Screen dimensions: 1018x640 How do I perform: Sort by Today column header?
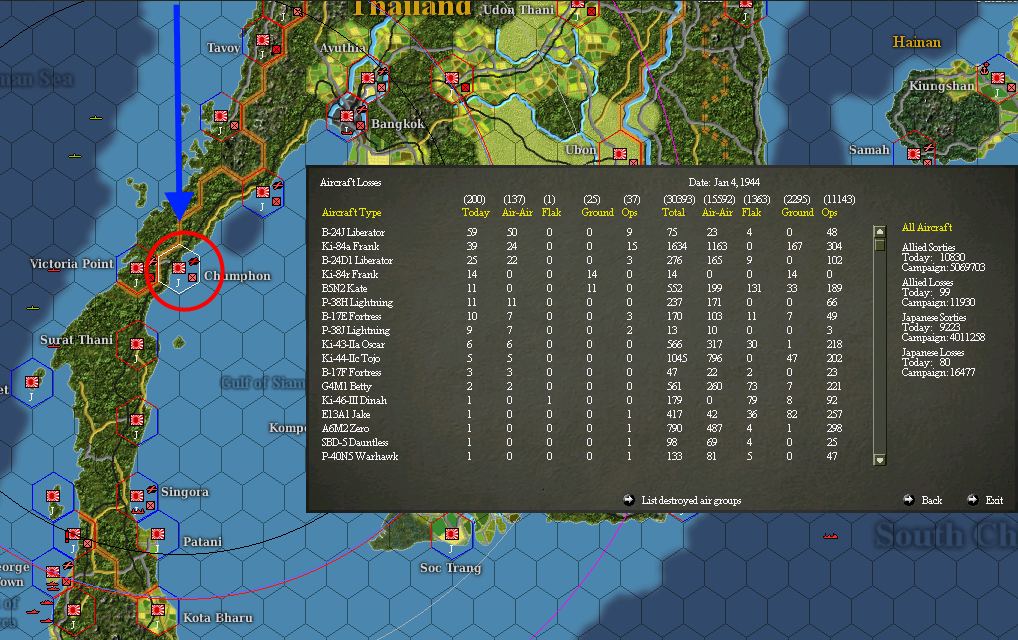pyautogui.click(x=475, y=212)
